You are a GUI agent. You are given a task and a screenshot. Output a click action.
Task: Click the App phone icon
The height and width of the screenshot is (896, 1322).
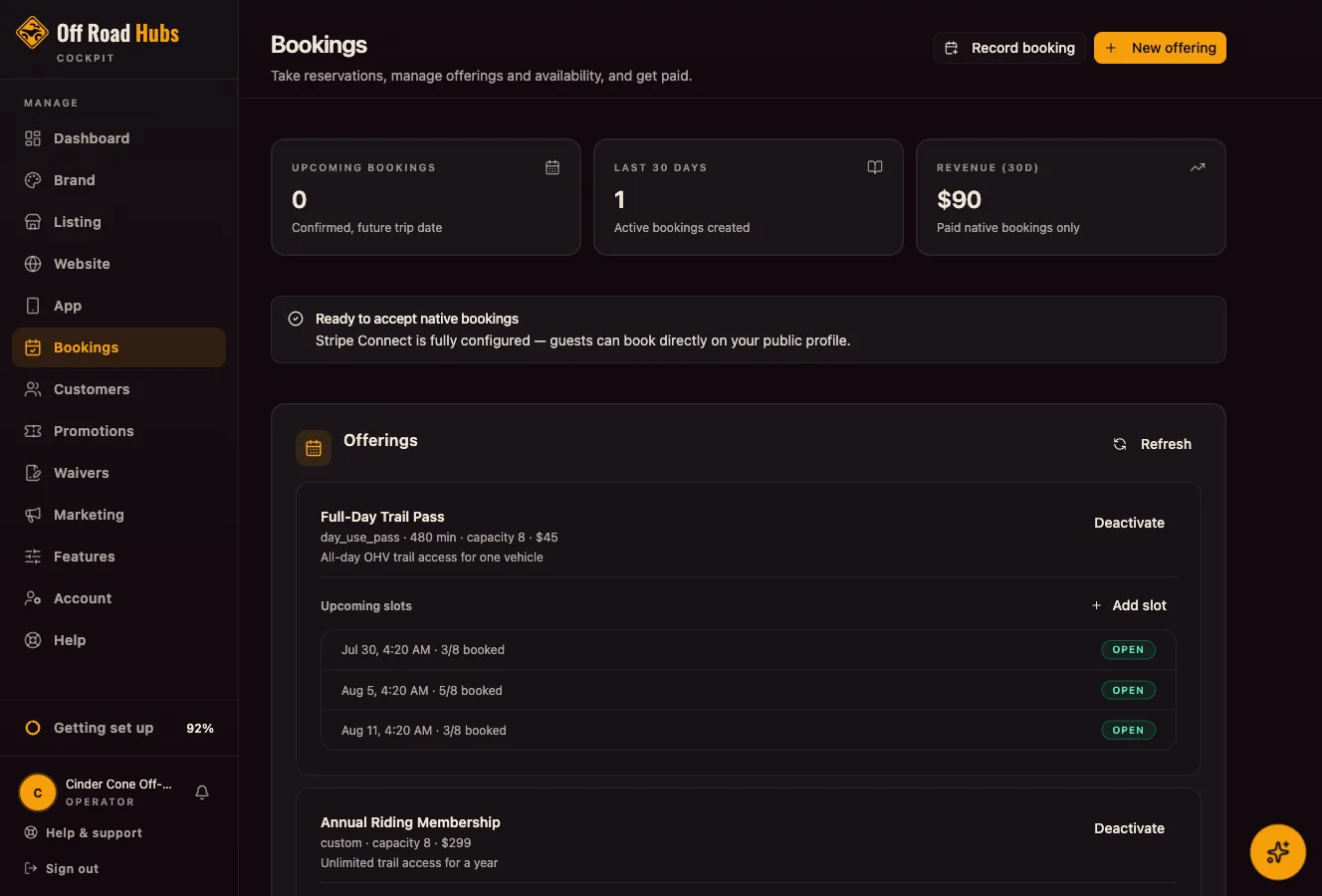coord(33,306)
